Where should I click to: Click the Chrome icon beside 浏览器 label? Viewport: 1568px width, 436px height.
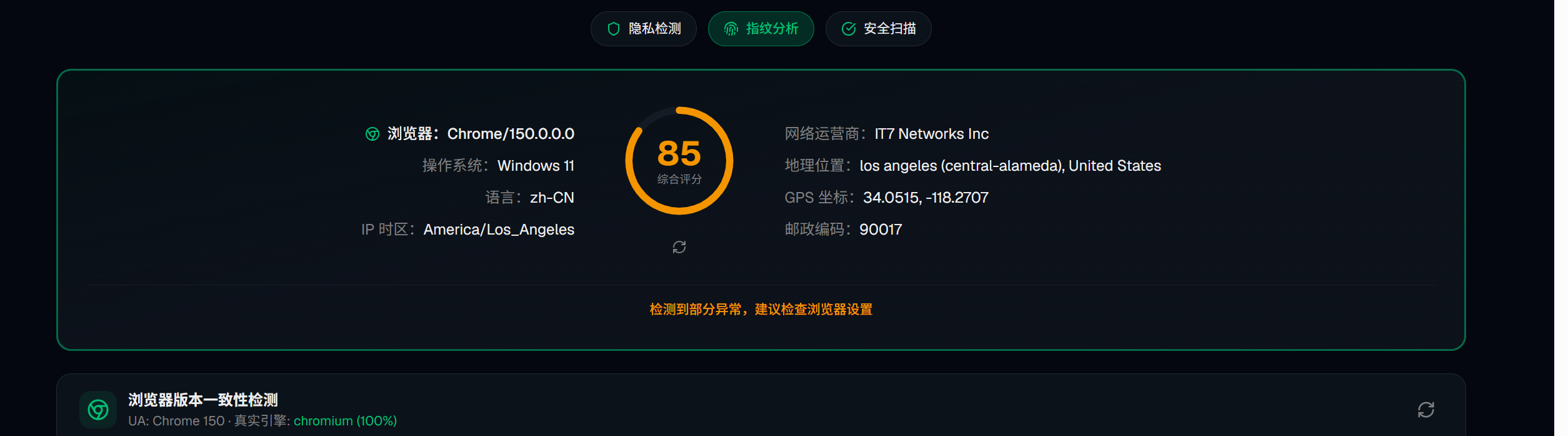click(372, 134)
